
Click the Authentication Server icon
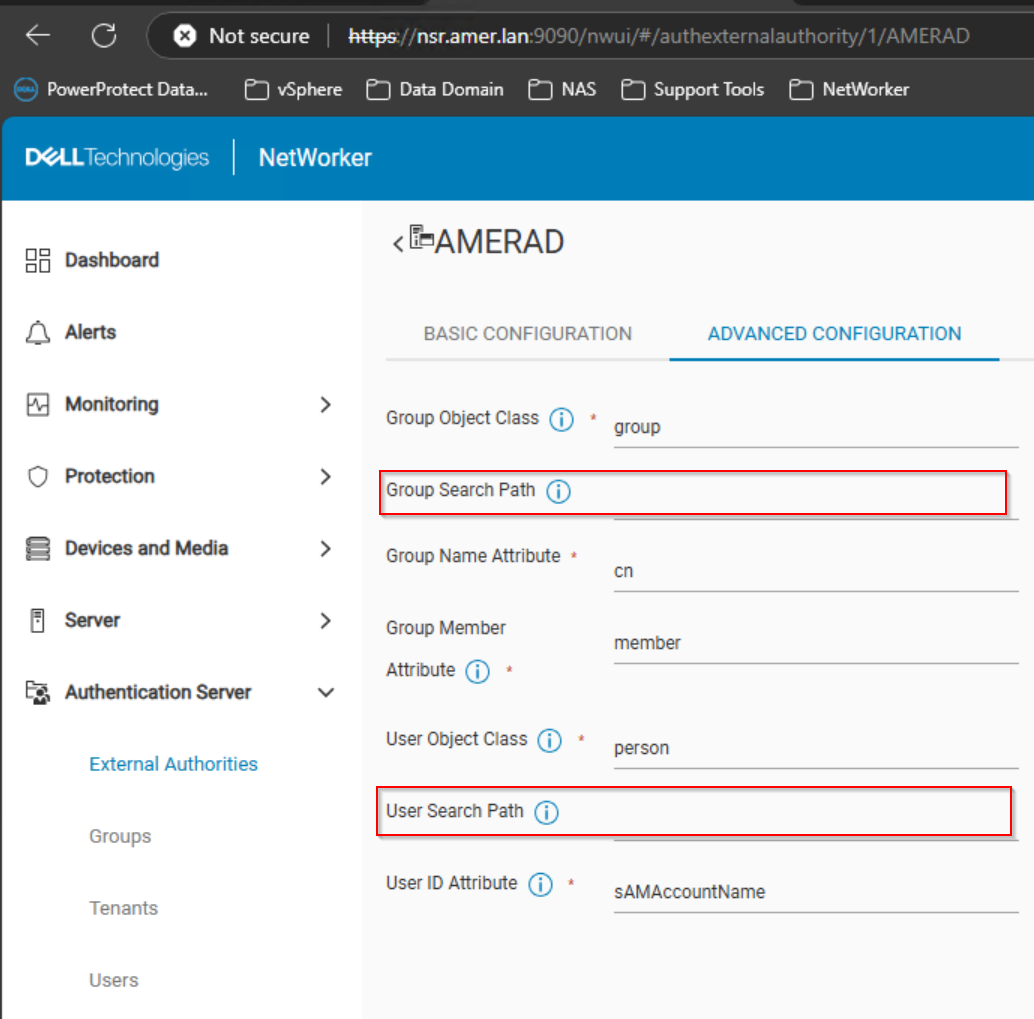38,691
